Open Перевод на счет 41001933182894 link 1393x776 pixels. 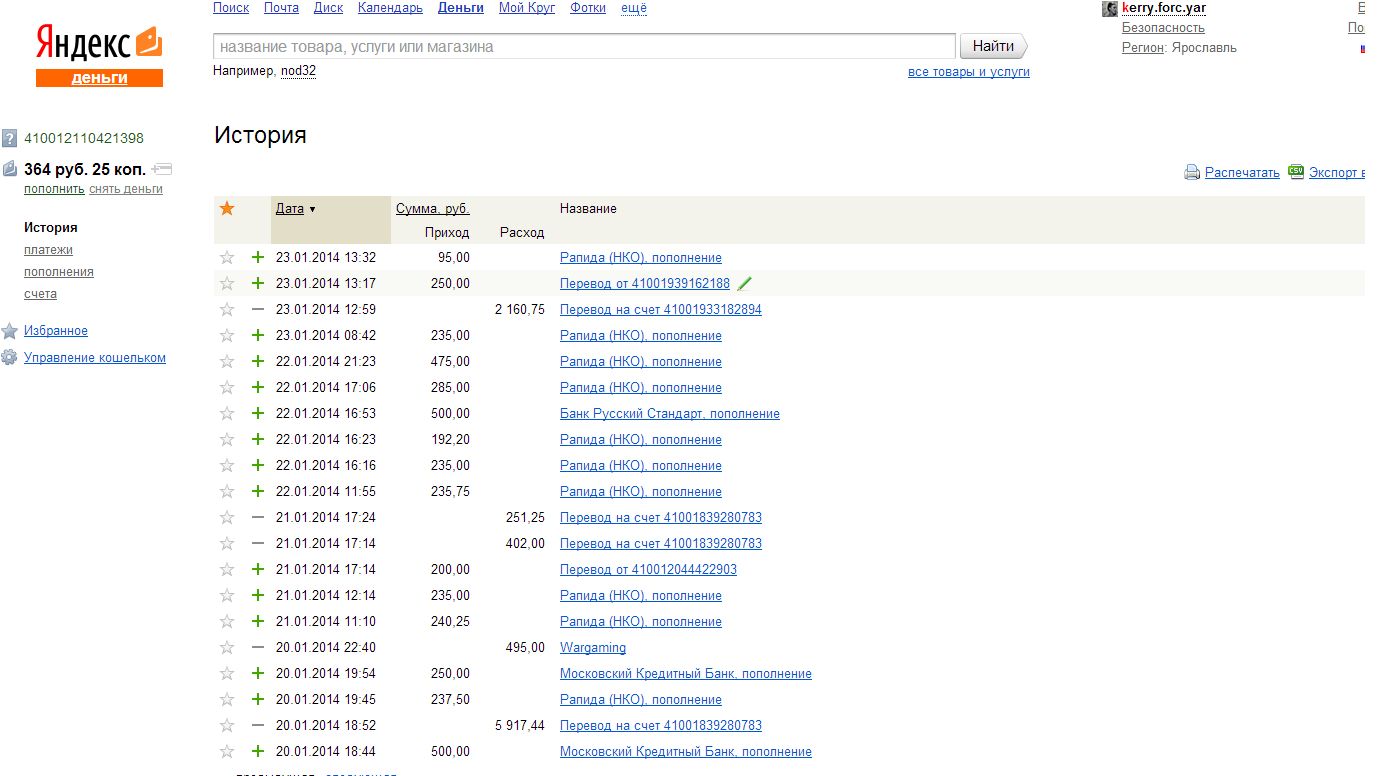tap(661, 309)
